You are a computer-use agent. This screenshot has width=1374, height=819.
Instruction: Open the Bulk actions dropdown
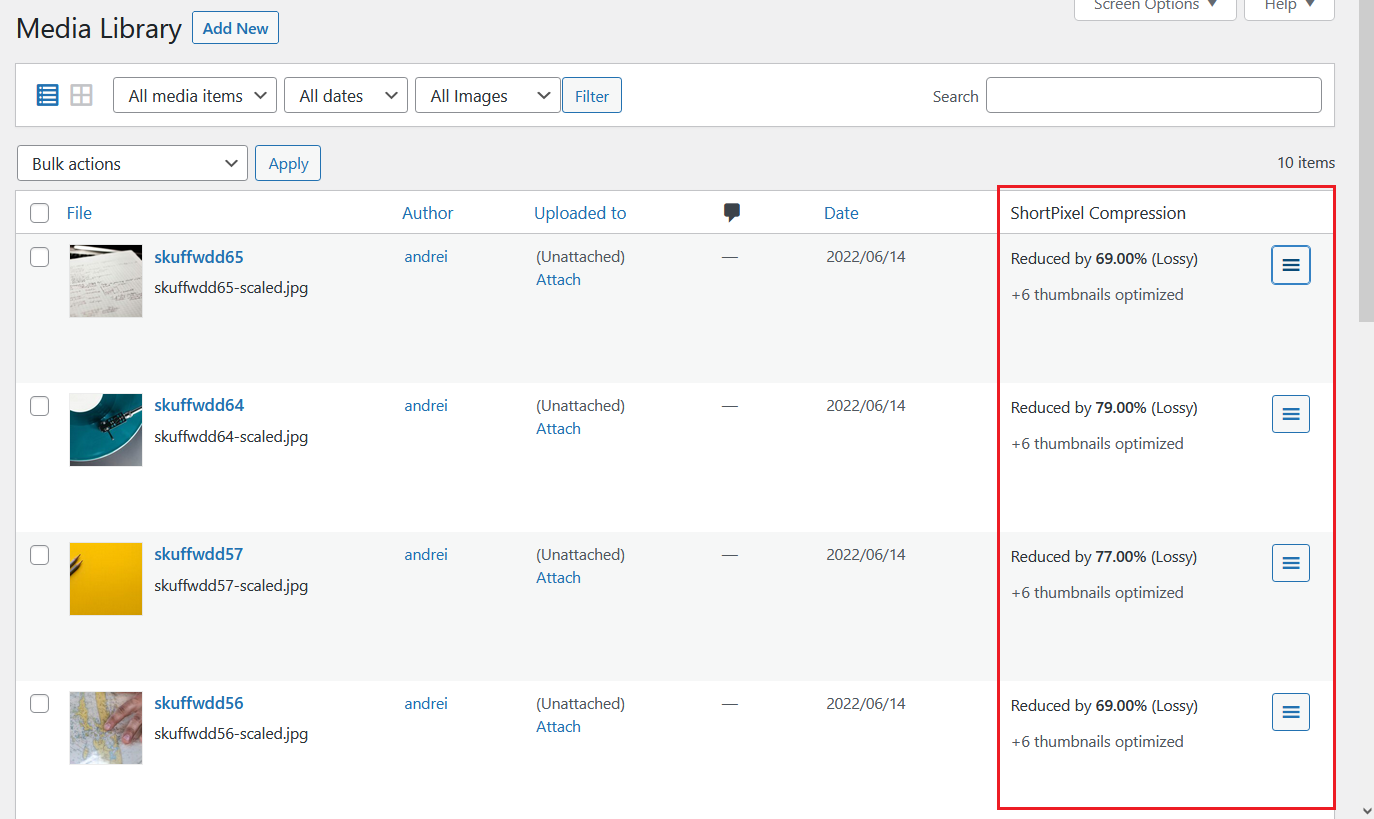pyautogui.click(x=132, y=164)
